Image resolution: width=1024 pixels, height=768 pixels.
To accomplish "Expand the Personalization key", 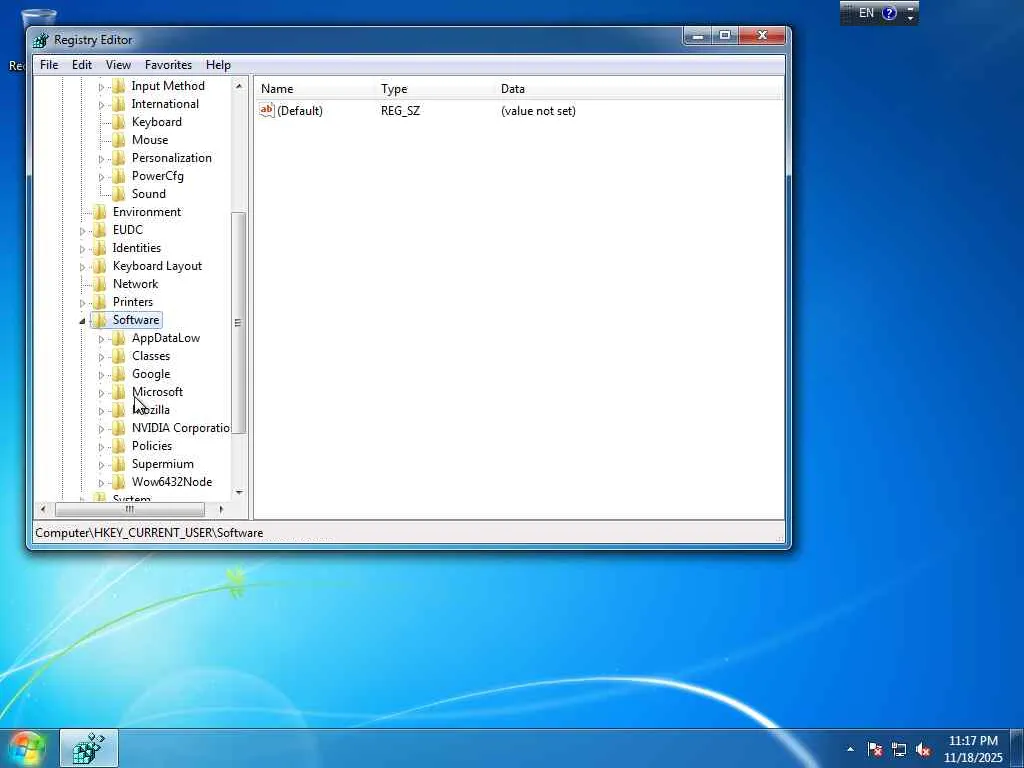I will coord(101,159).
